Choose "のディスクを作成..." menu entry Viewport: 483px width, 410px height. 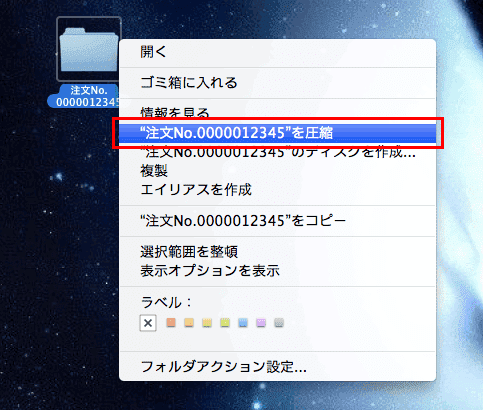(277, 152)
